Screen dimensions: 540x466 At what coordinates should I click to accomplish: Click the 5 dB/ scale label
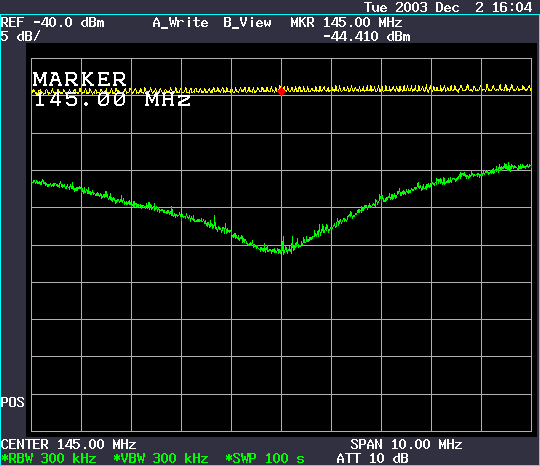20,36
